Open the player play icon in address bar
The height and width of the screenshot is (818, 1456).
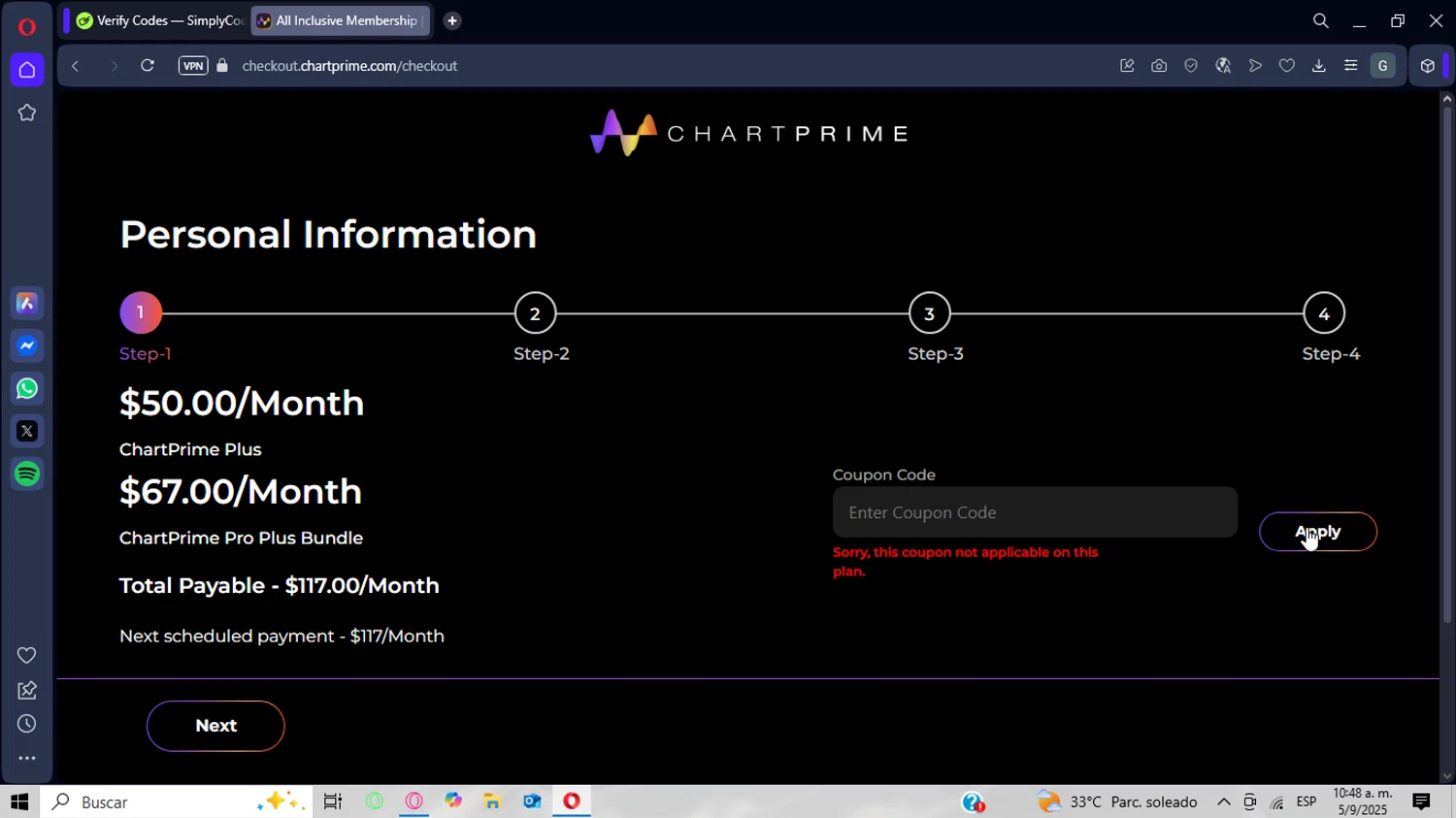point(1255,66)
